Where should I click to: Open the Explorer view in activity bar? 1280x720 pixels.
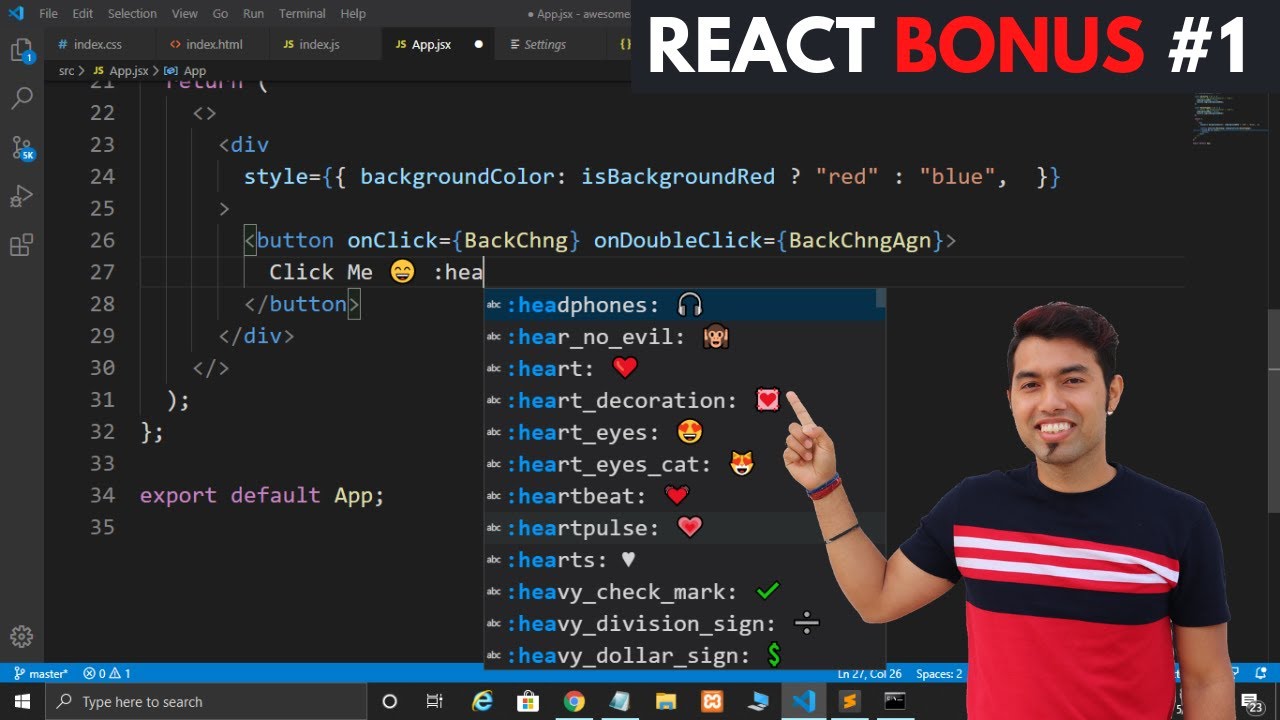pos(22,50)
